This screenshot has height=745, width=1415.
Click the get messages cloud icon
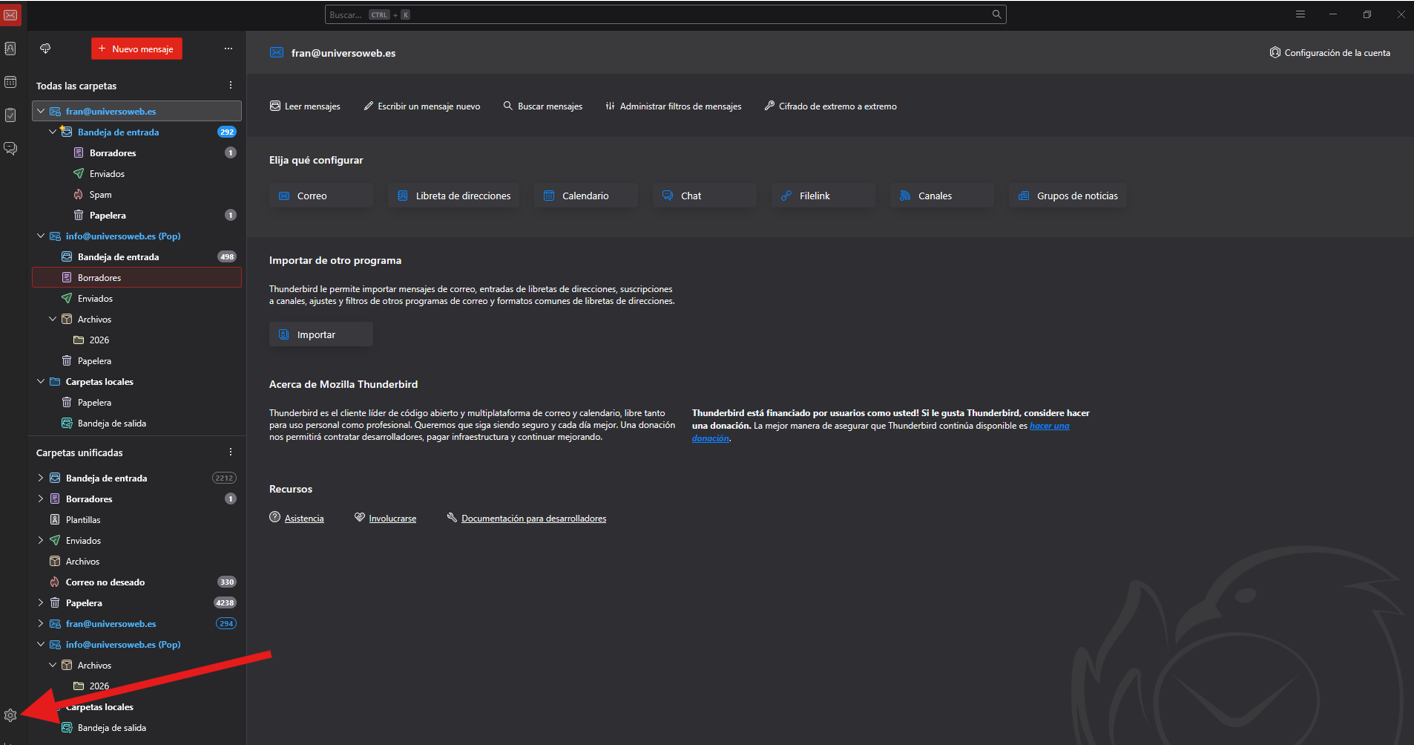coord(45,49)
